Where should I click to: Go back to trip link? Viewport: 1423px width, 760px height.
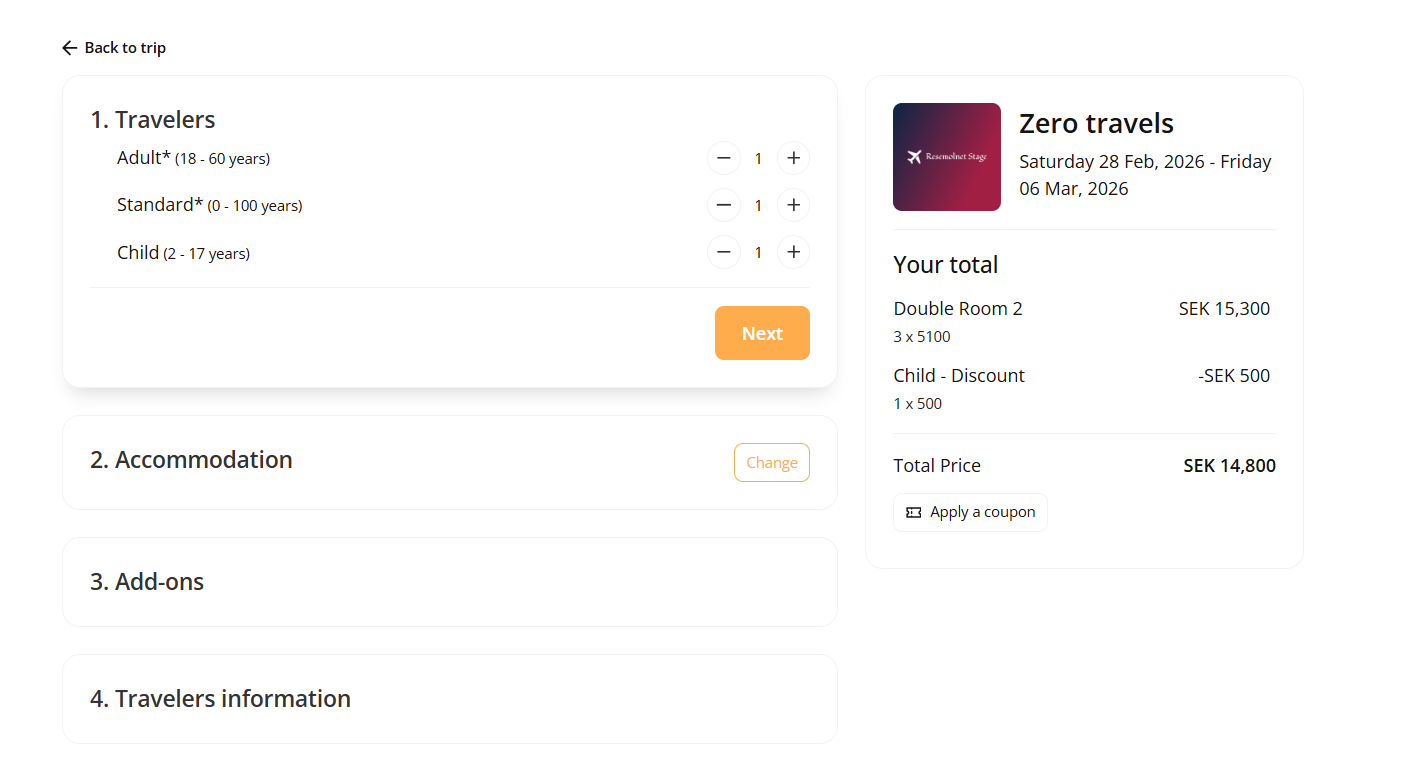(x=125, y=48)
